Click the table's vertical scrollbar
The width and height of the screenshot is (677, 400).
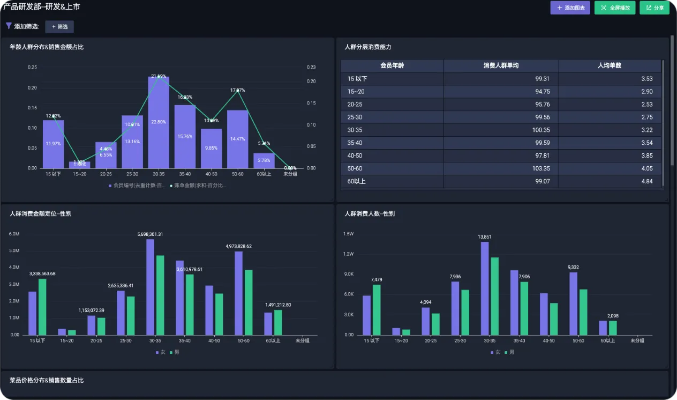tap(672, 100)
